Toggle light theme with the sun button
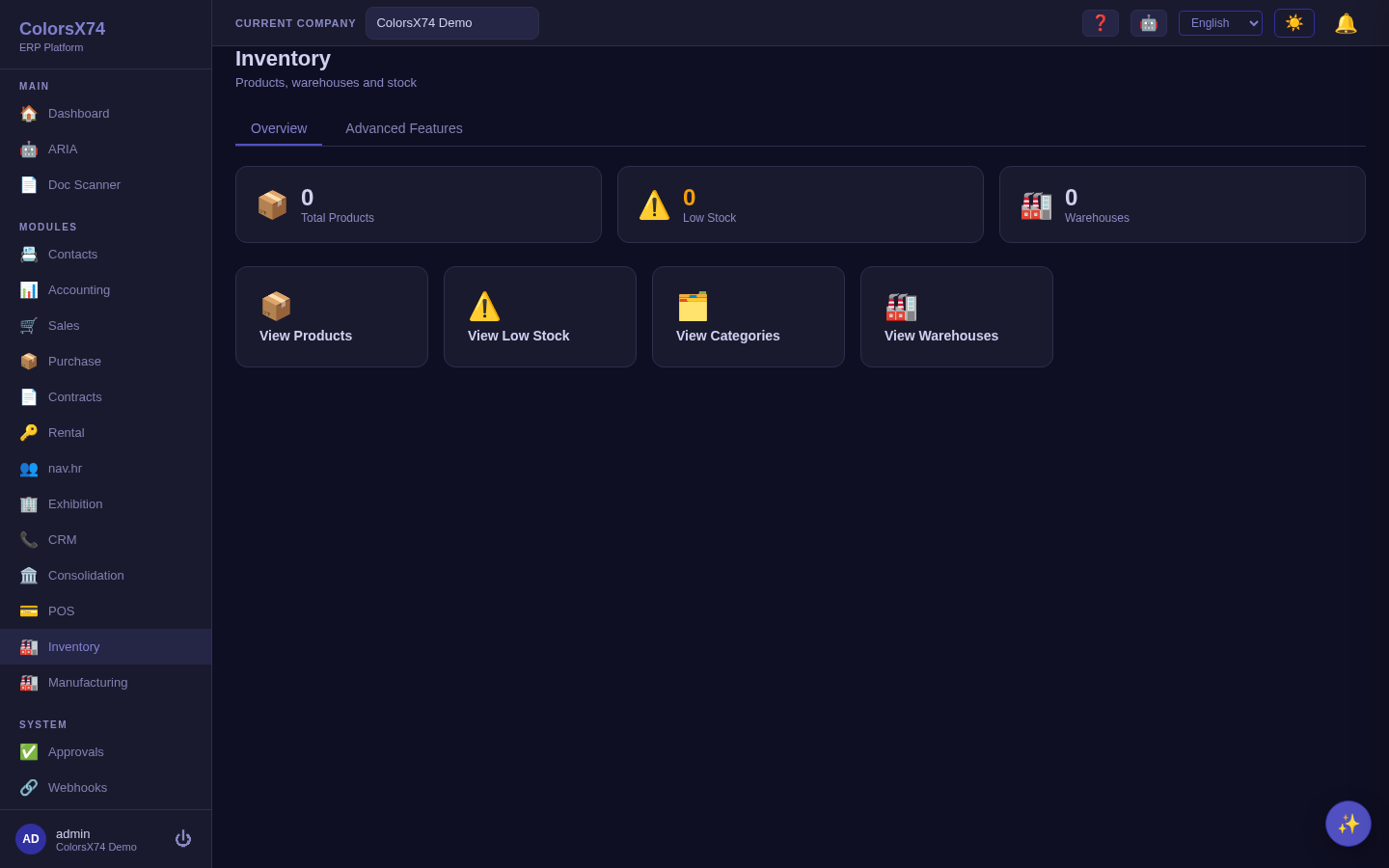 click(x=1294, y=23)
